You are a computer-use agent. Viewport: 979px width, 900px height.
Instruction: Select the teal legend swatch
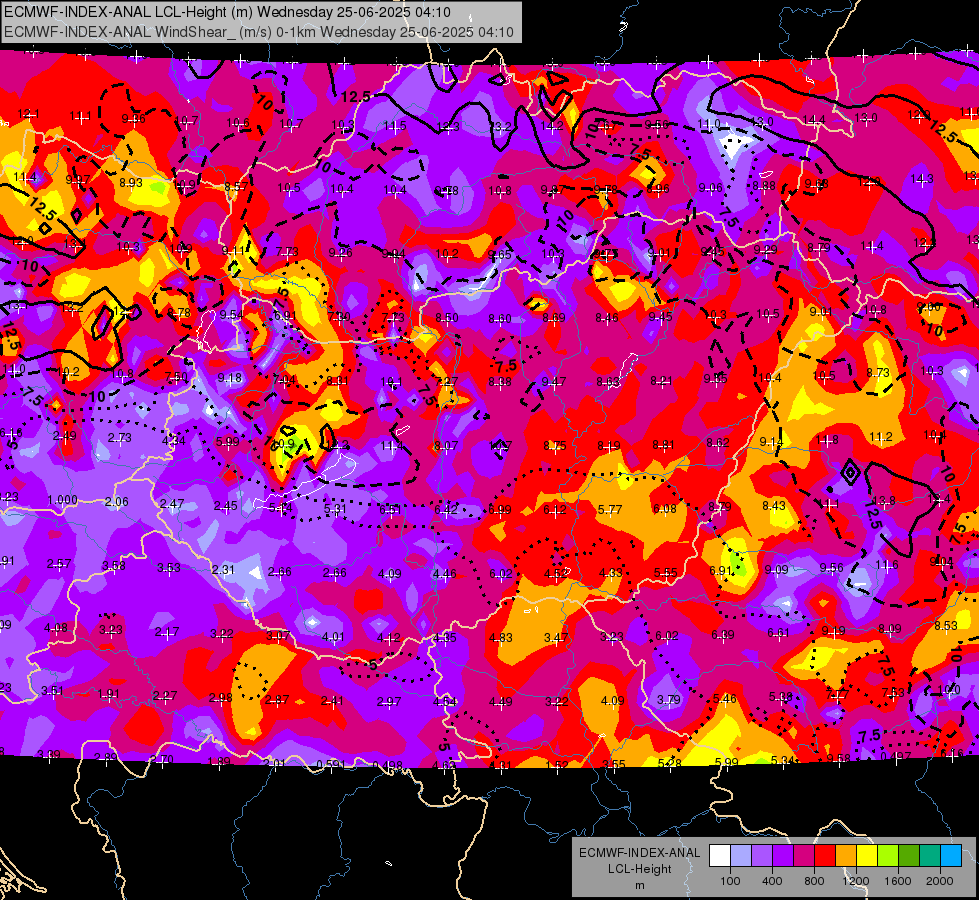tap(930, 855)
